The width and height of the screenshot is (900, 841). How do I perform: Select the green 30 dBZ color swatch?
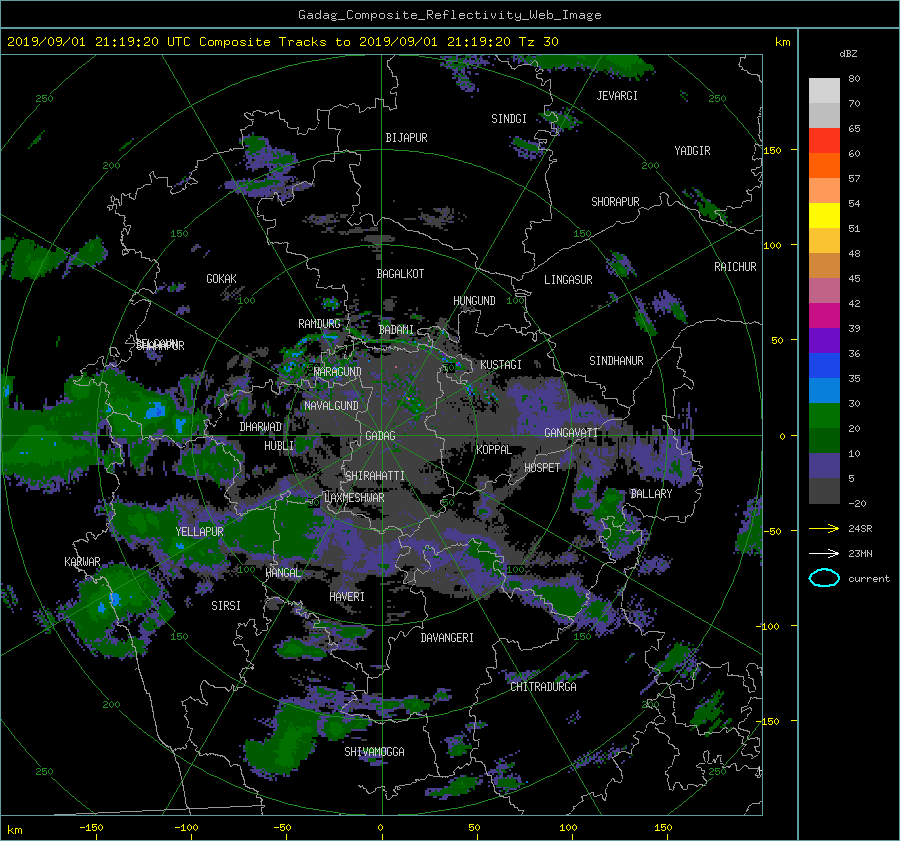tap(824, 416)
